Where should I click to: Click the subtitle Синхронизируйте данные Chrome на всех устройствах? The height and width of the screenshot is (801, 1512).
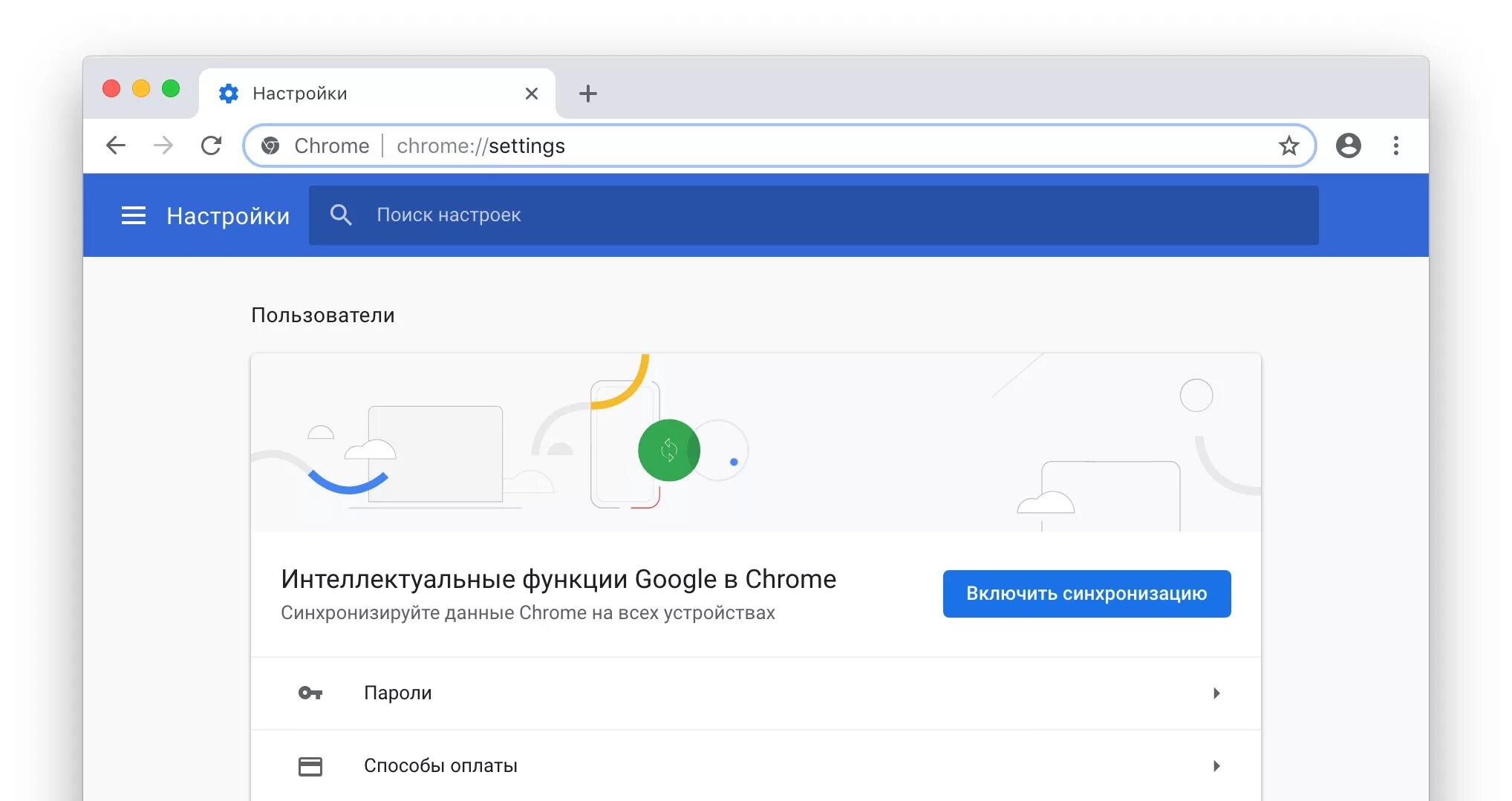pyautogui.click(x=528, y=613)
